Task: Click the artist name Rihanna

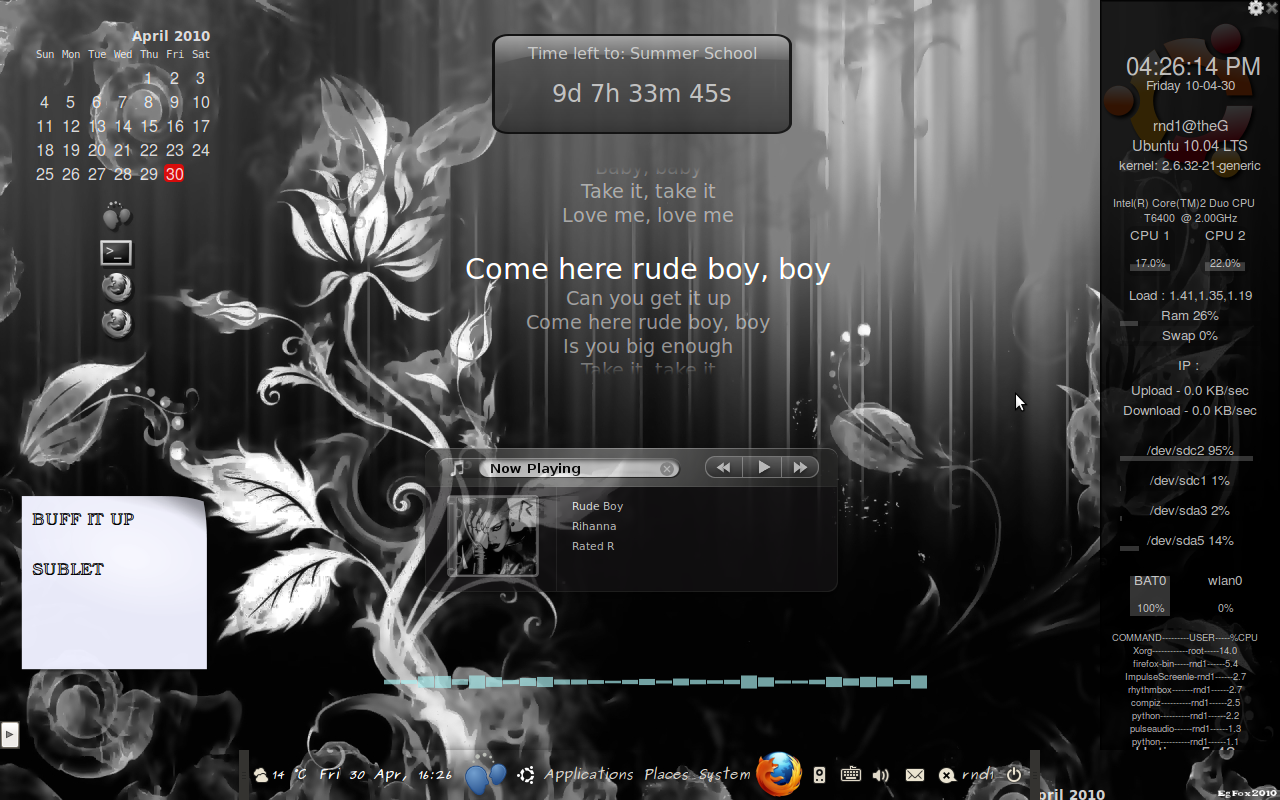Action: [594, 526]
